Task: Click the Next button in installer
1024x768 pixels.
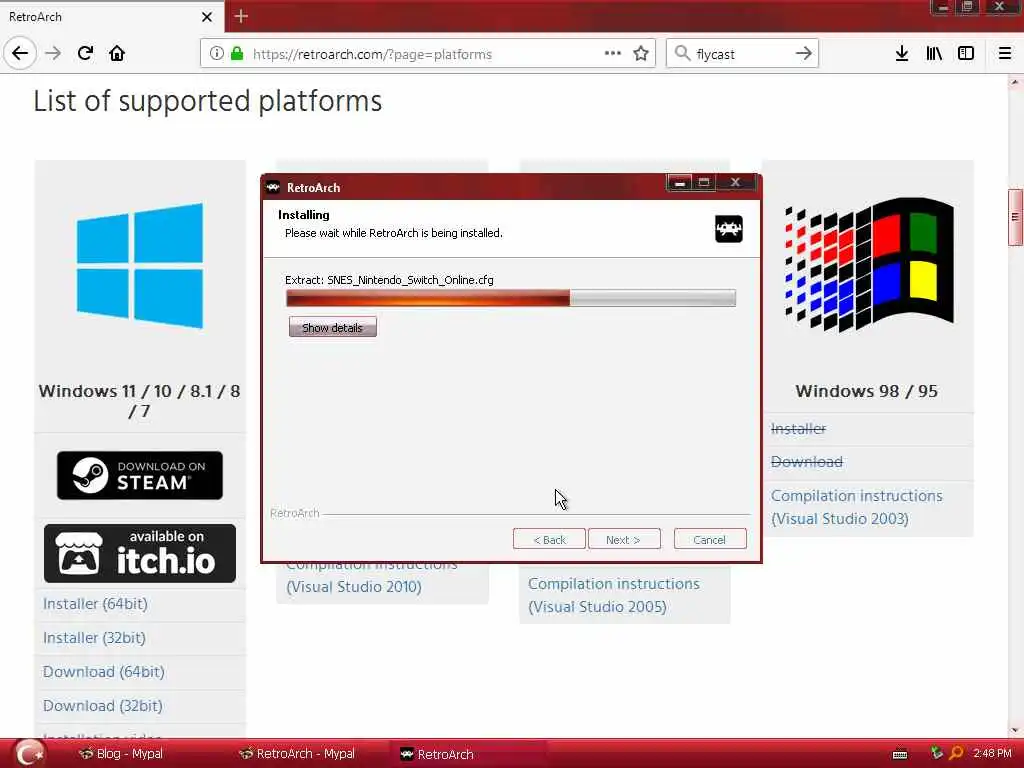Action: tap(624, 539)
